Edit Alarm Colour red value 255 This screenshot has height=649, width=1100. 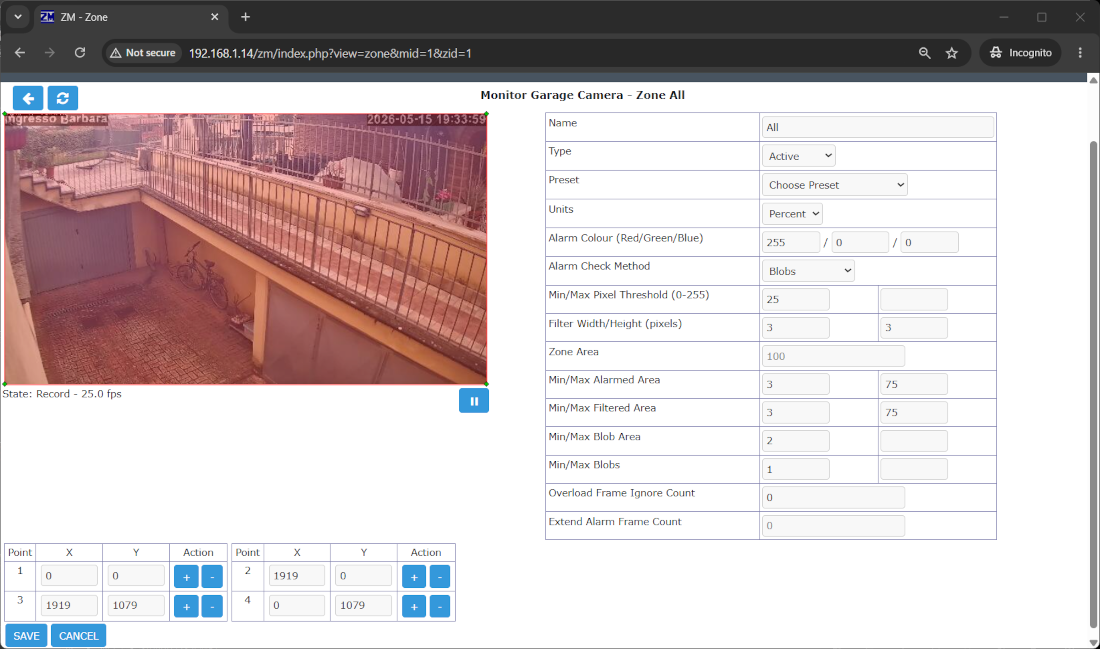(791, 242)
